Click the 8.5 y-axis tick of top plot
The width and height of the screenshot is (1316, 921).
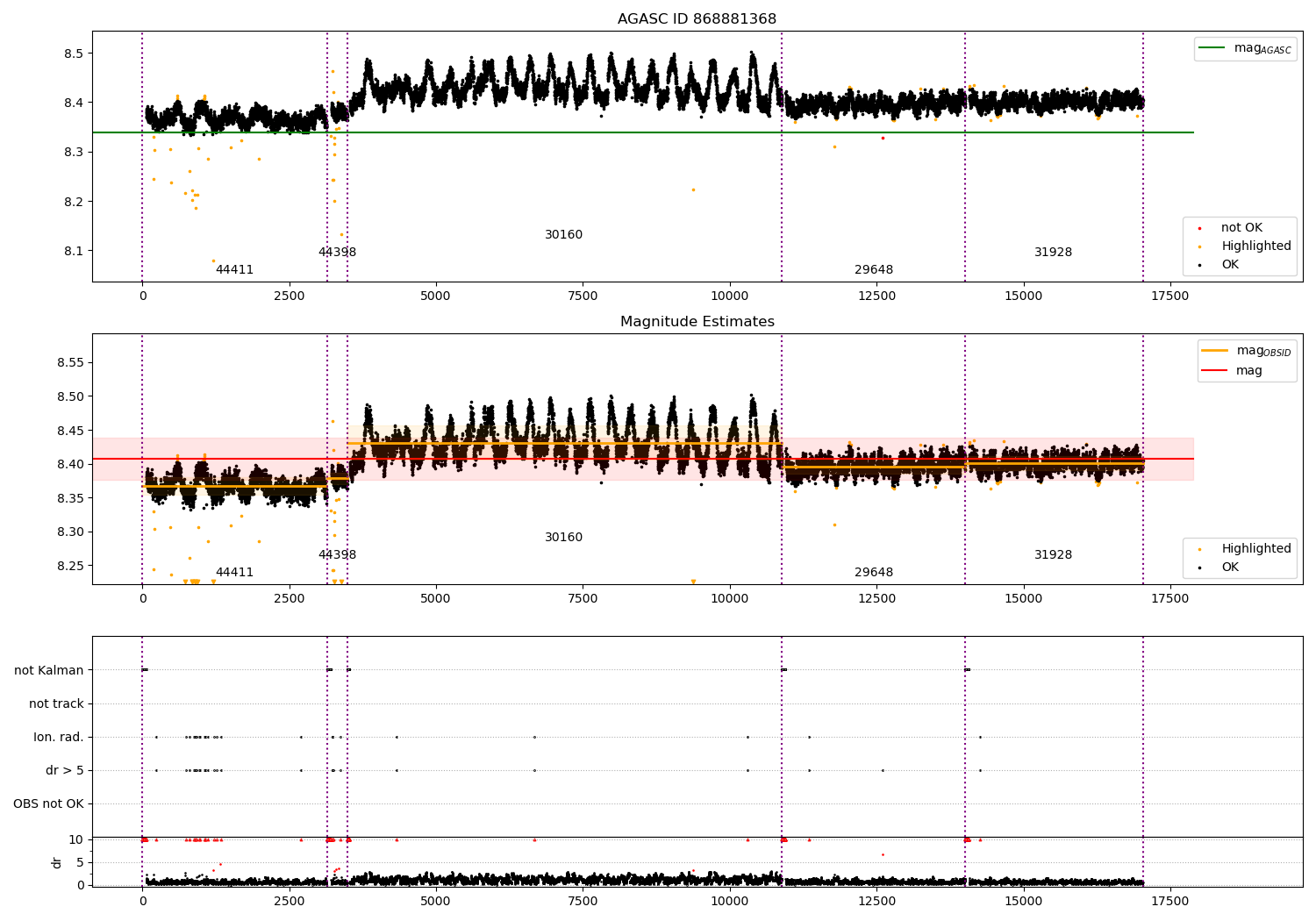[74, 54]
